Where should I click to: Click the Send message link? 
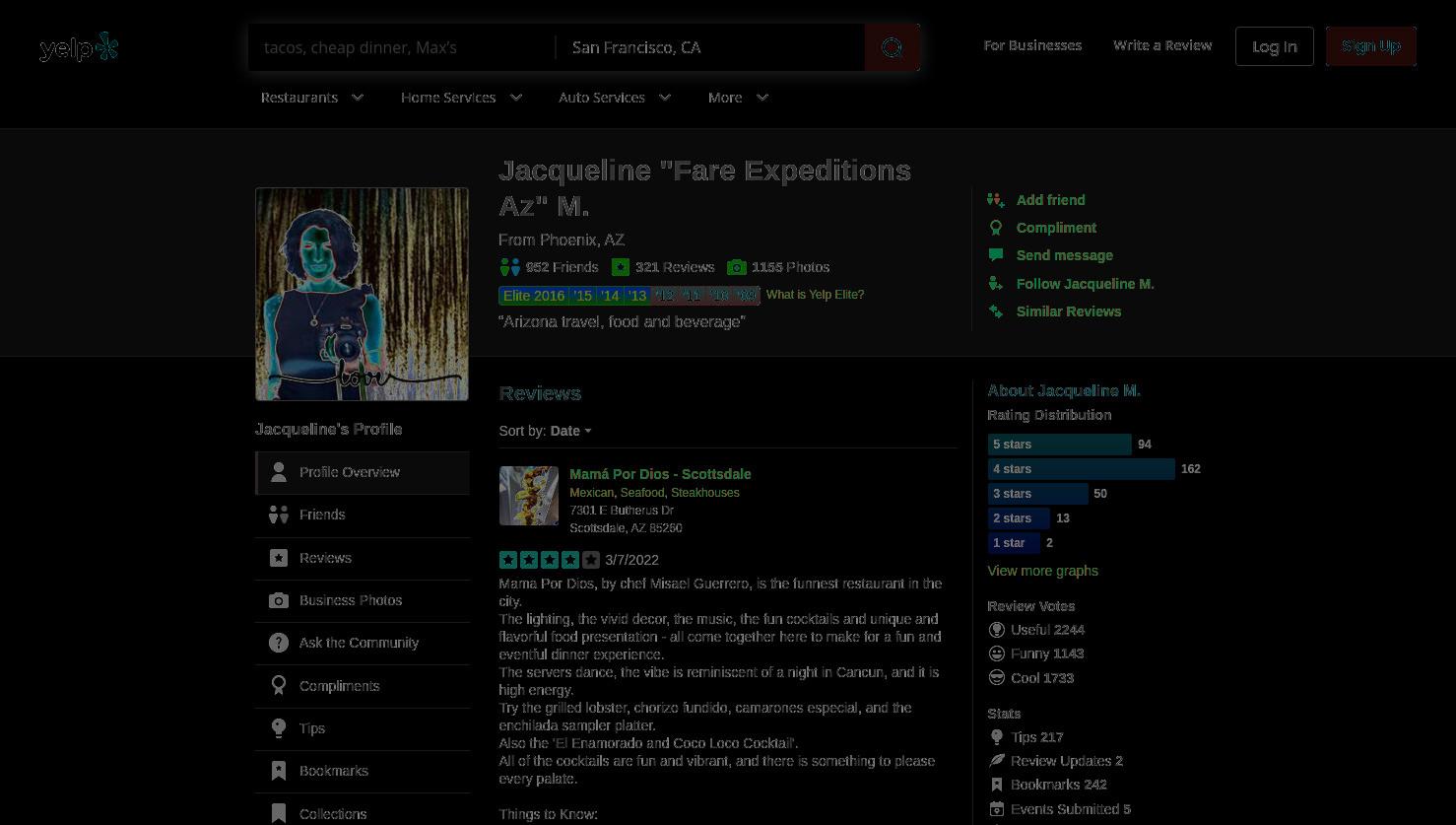point(1065,255)
